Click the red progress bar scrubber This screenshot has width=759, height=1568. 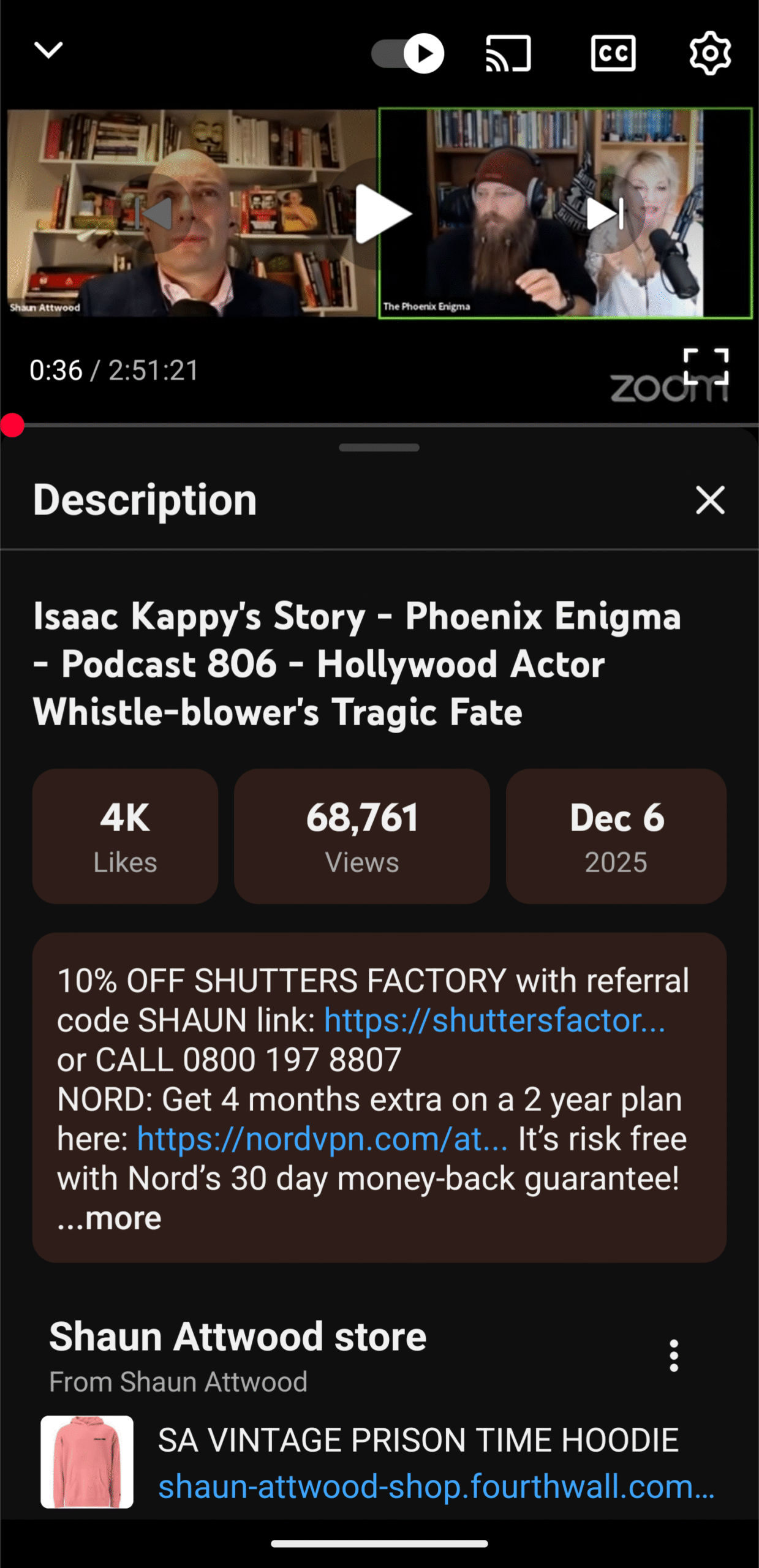tap(12, 425)
